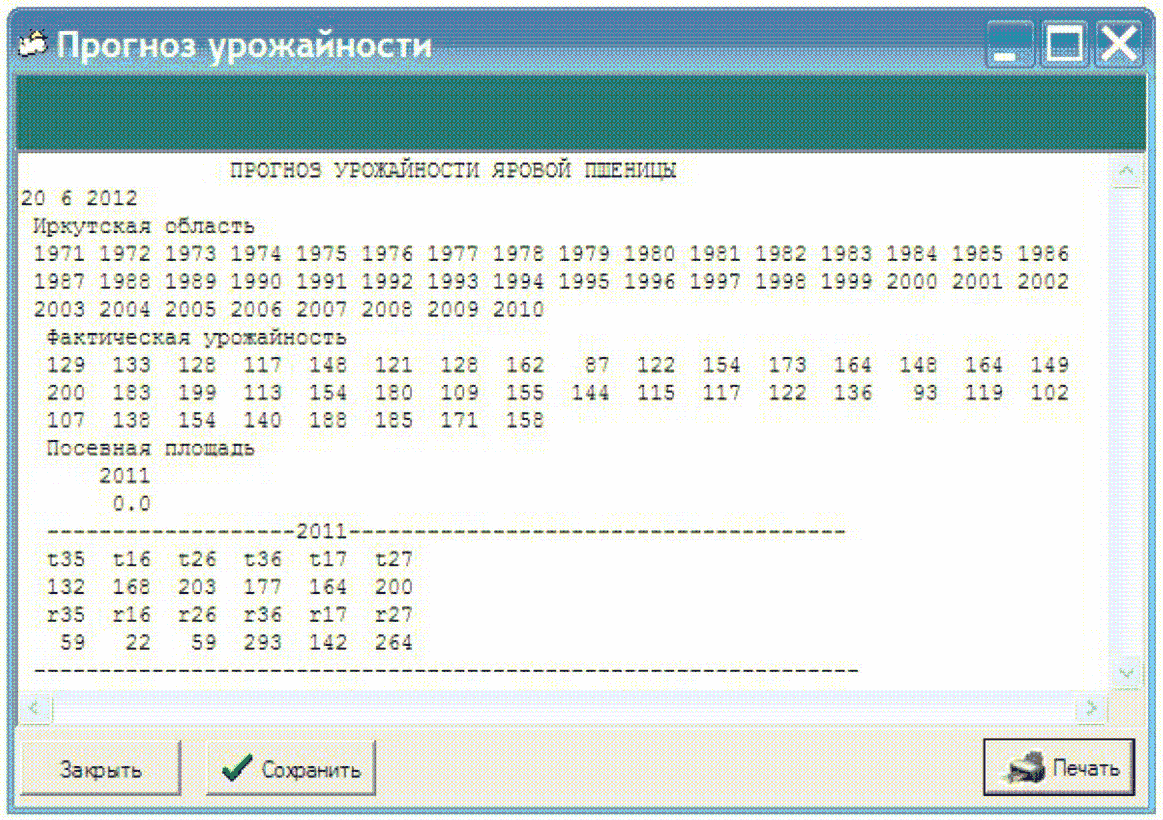Close the window with the X button
This screenshot has width=1163, height=820.
1118,44
